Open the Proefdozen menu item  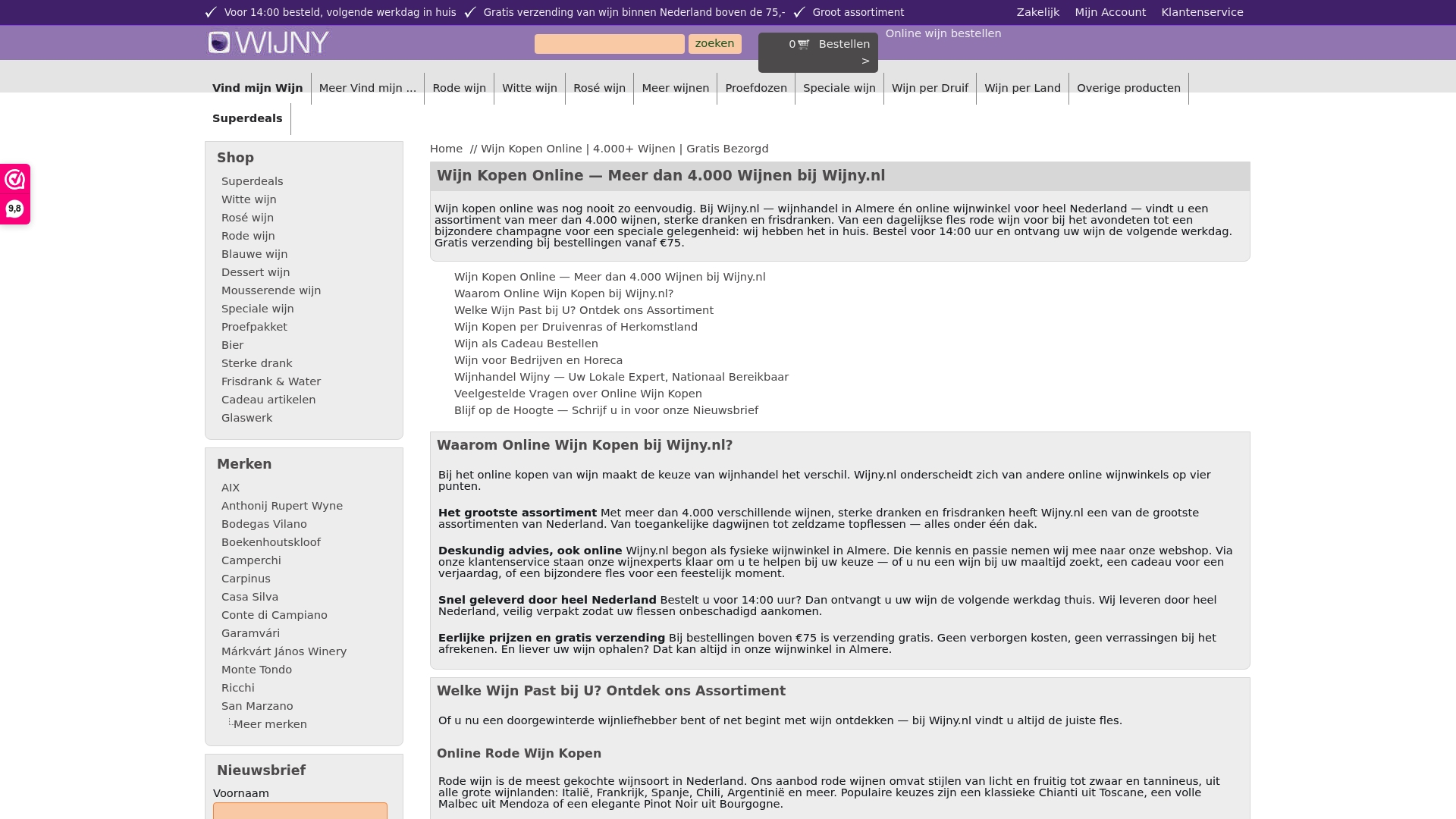[756, 88]
